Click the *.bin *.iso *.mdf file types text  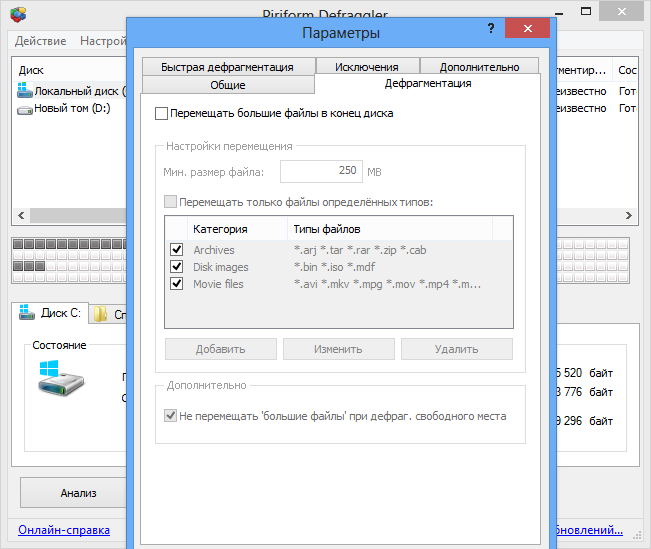pyautogui.click(x=334, y=267)
